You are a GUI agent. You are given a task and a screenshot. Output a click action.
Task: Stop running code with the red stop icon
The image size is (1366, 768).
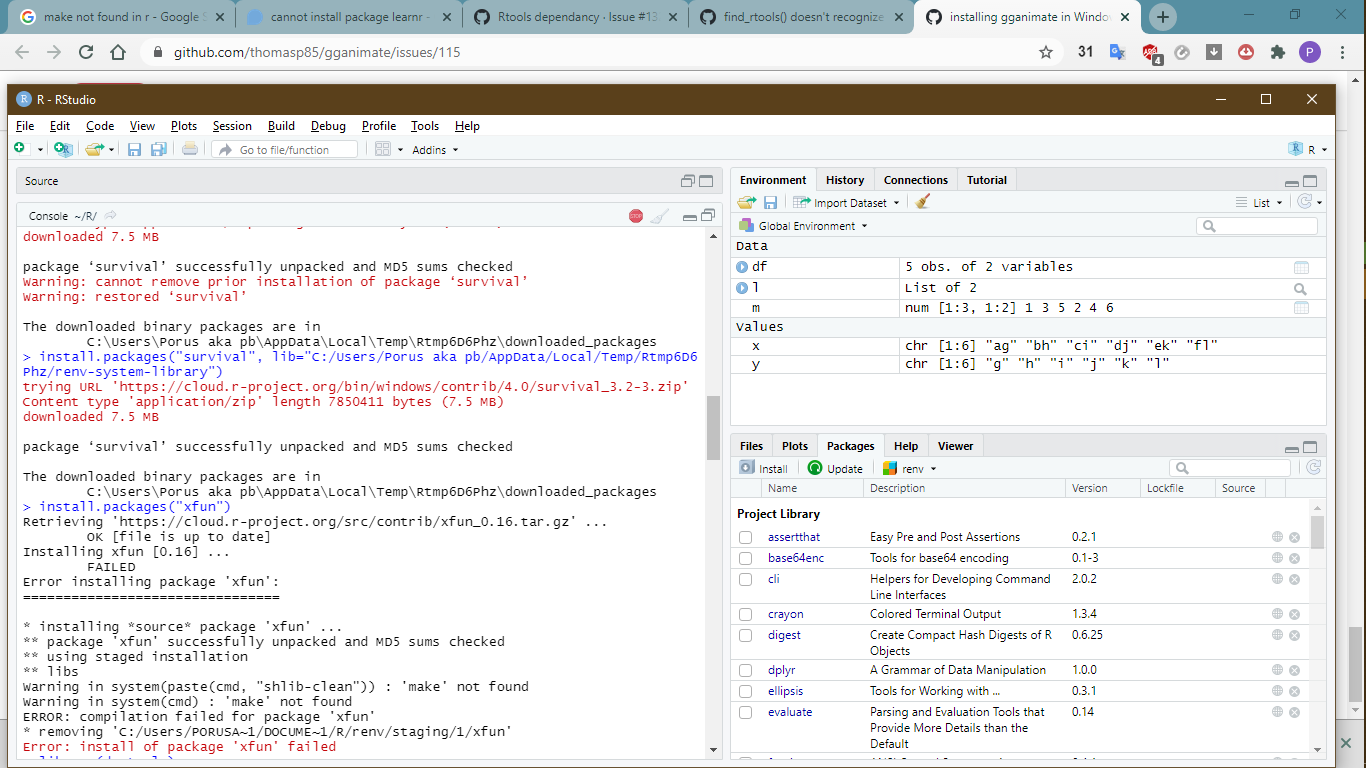[x=634, y=214]
